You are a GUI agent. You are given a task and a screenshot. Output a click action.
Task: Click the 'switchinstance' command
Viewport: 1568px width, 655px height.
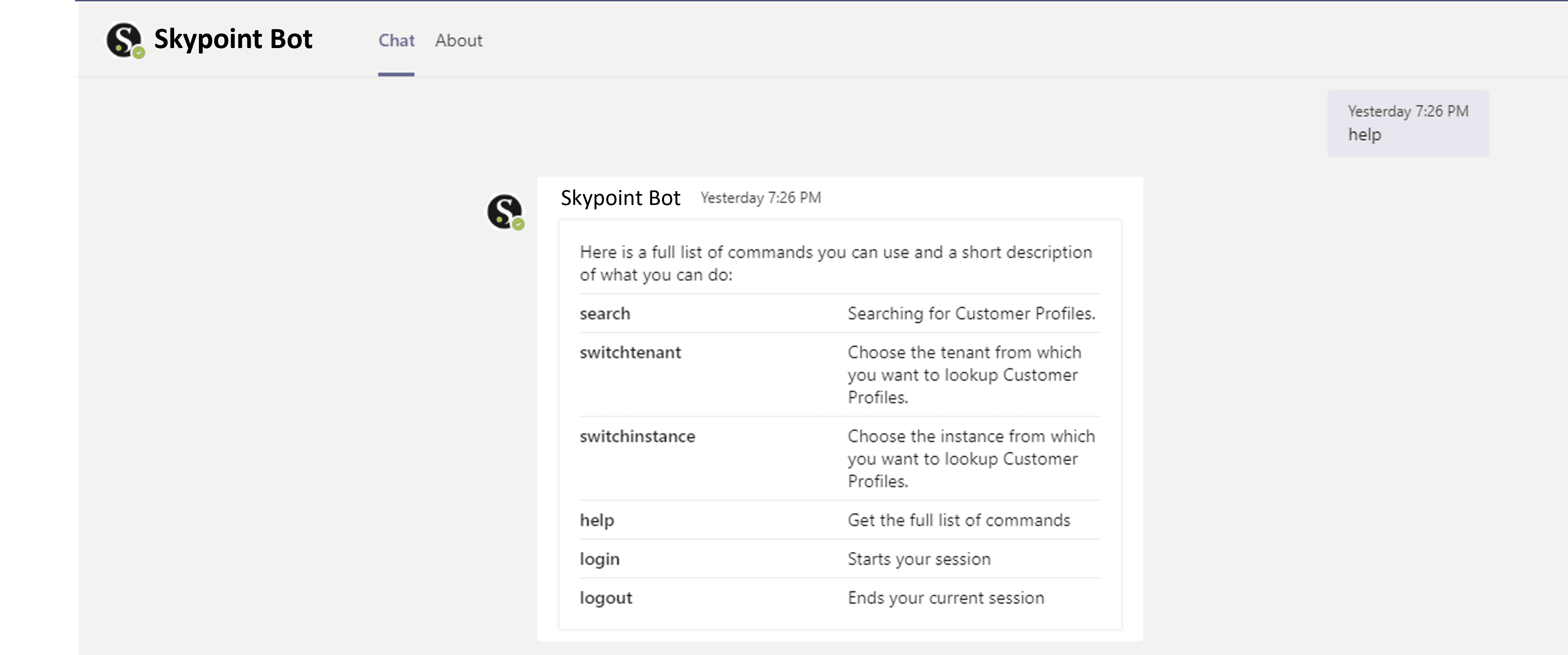point(637,437)
